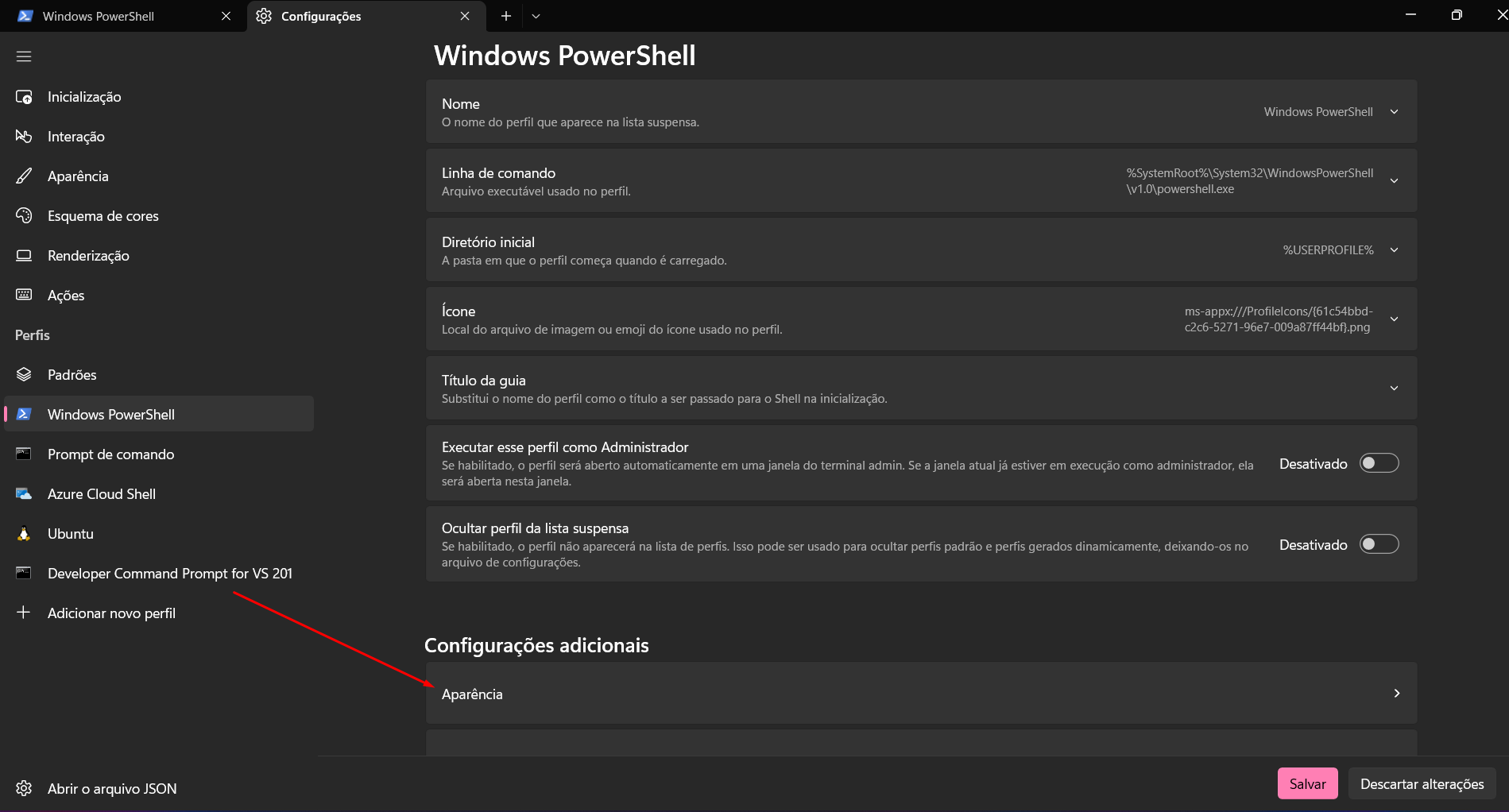The width and height of the screenshot is (1509, 812).
Task: Select the Prompt de comando profile
Action: [x=110, y=454]
